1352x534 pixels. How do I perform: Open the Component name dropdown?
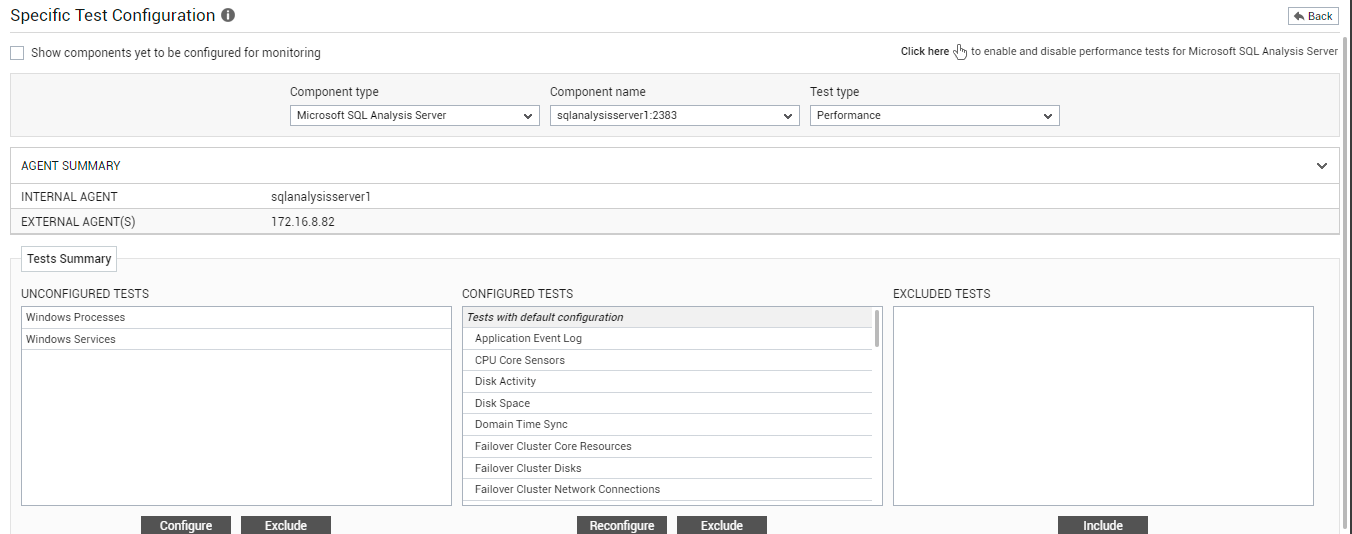tap(675, 116)
